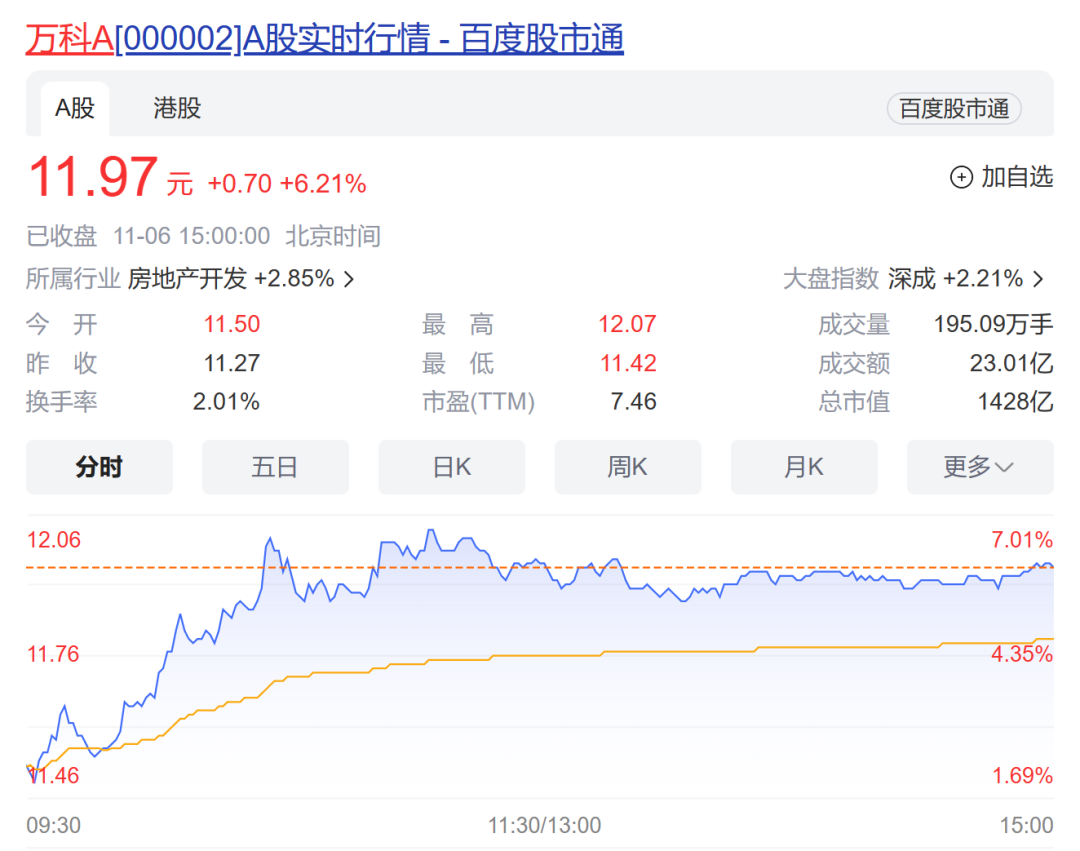Click the percent change +6.21%

point(324,184)
